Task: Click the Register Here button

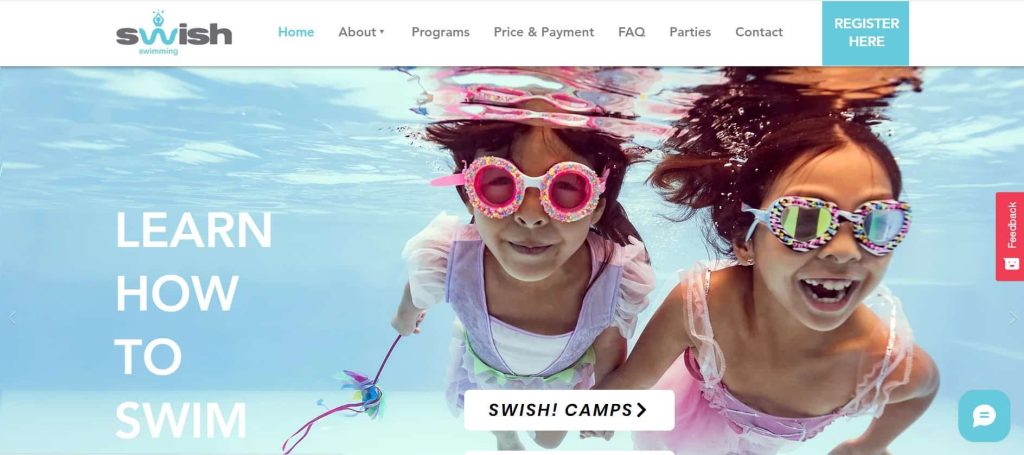Action: click(x=865, y=33)
